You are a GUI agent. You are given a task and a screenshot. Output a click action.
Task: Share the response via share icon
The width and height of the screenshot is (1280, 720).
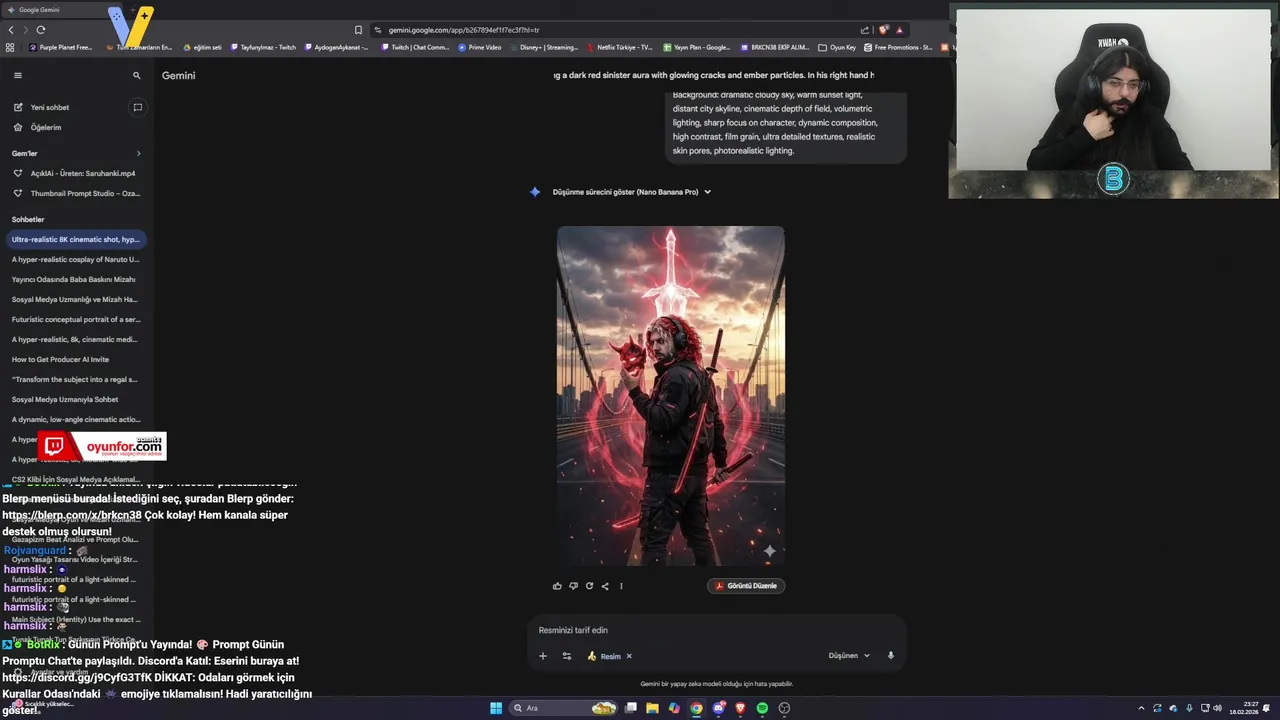click(x=605, y=586)
